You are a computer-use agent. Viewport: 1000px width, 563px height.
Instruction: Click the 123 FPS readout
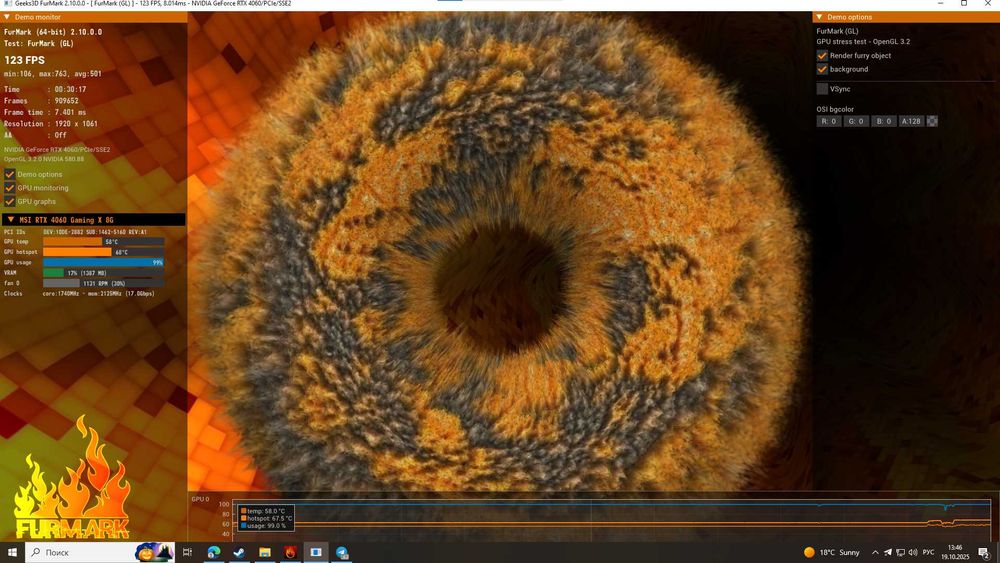click(x=25, y=60)
